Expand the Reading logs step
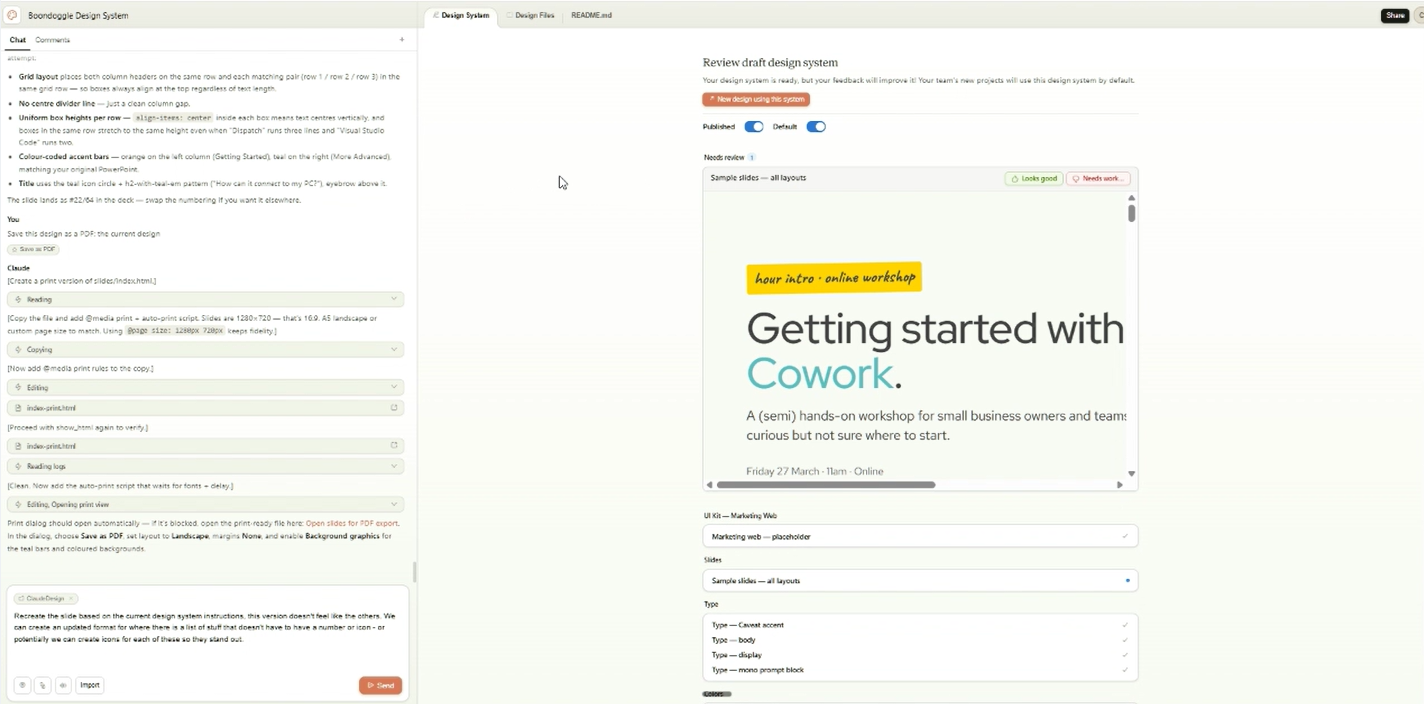 (x=205, y=466)
